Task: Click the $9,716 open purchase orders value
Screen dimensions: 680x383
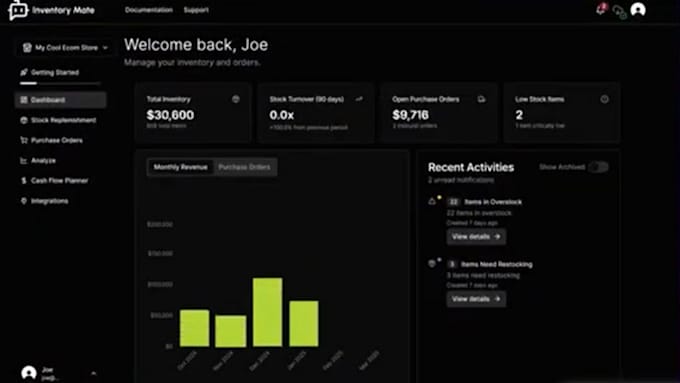Action: 410,115
